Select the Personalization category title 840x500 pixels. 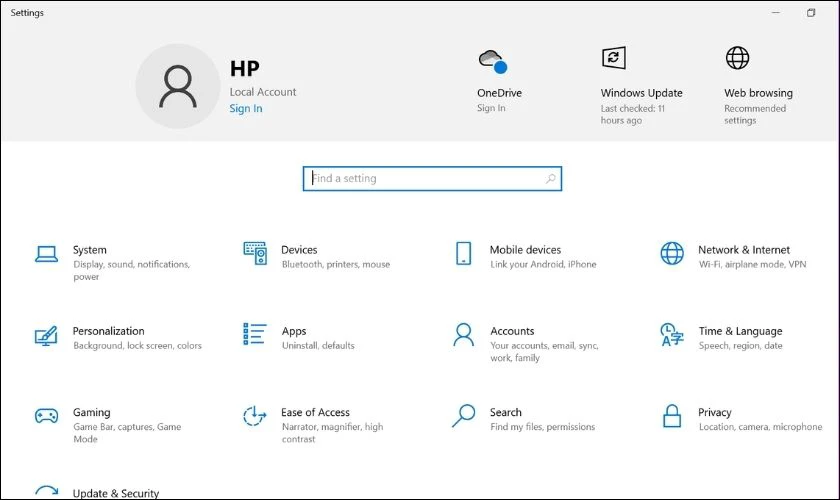109,331
